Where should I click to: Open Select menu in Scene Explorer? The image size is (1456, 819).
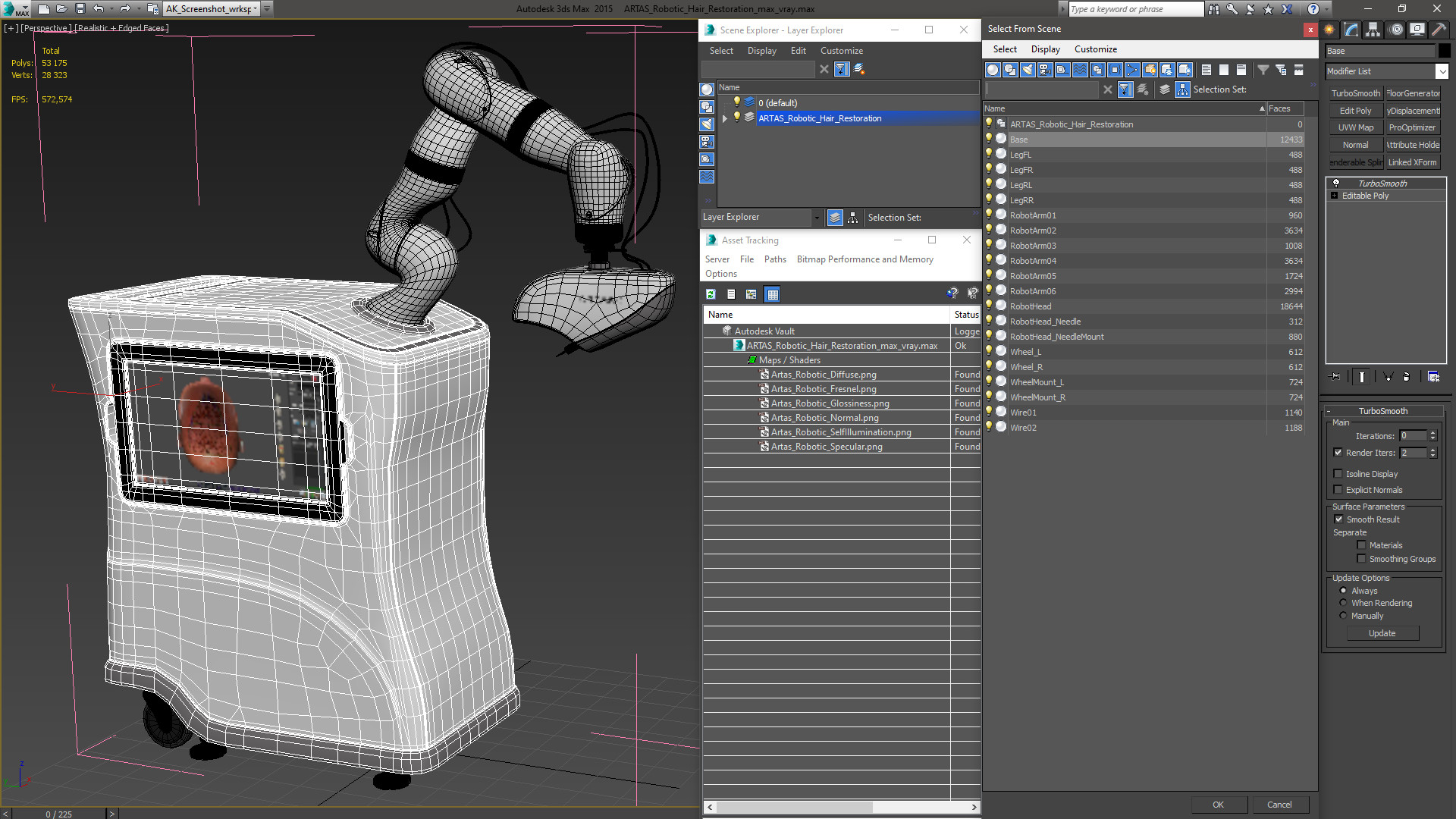(721, 51)
